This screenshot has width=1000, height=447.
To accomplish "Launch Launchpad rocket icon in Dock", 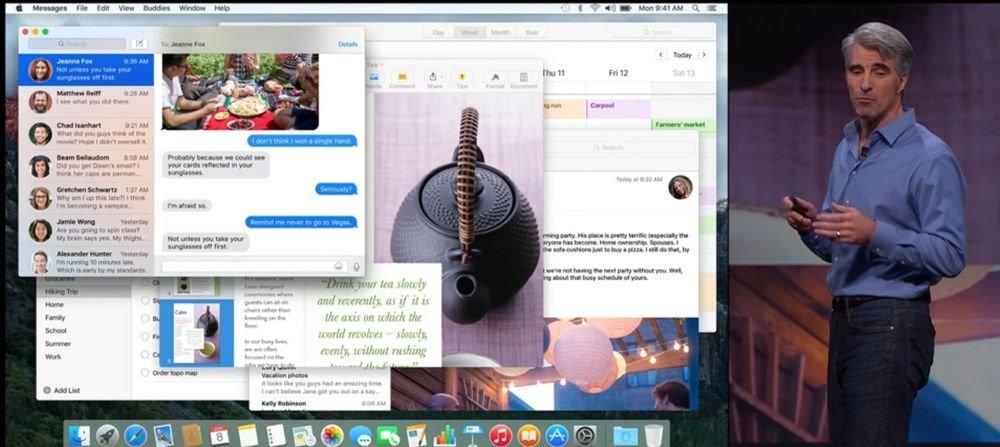I will tap(107, 436).
